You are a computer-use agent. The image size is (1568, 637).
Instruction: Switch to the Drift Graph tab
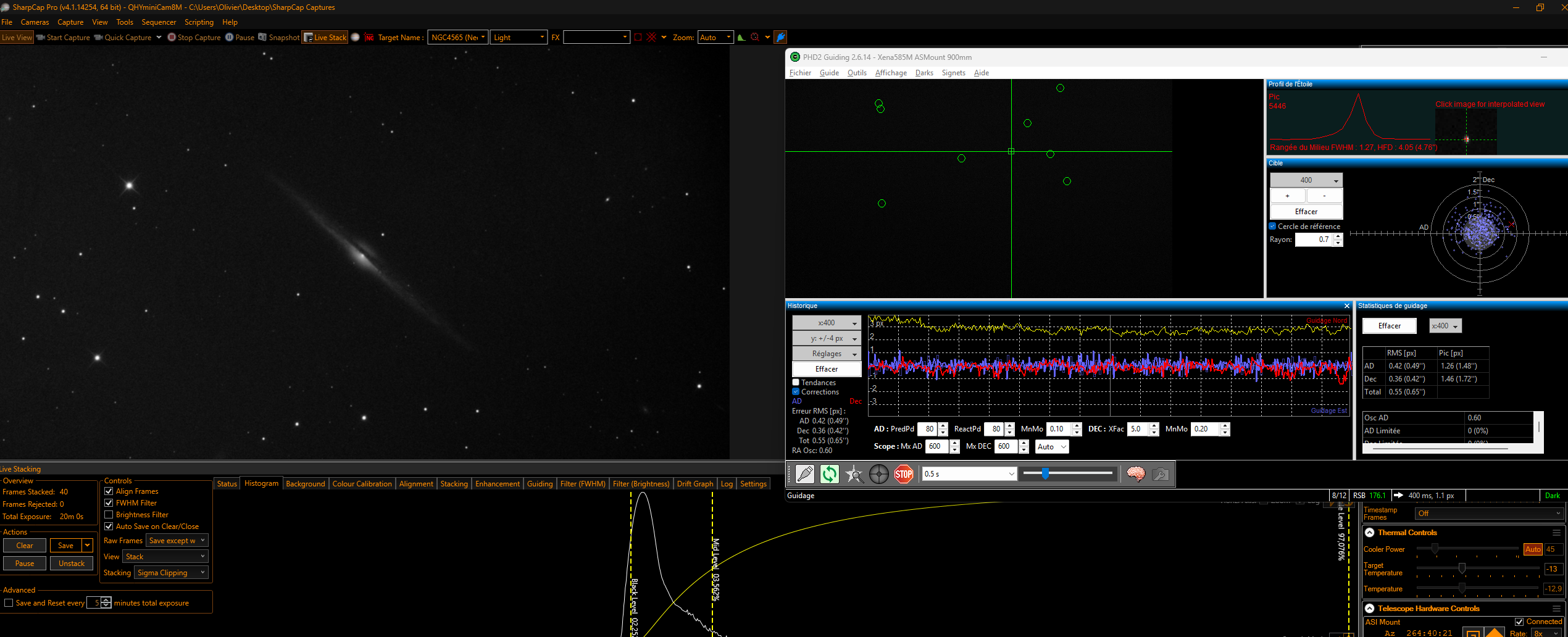pyautogui.click(x=694, y=484)
